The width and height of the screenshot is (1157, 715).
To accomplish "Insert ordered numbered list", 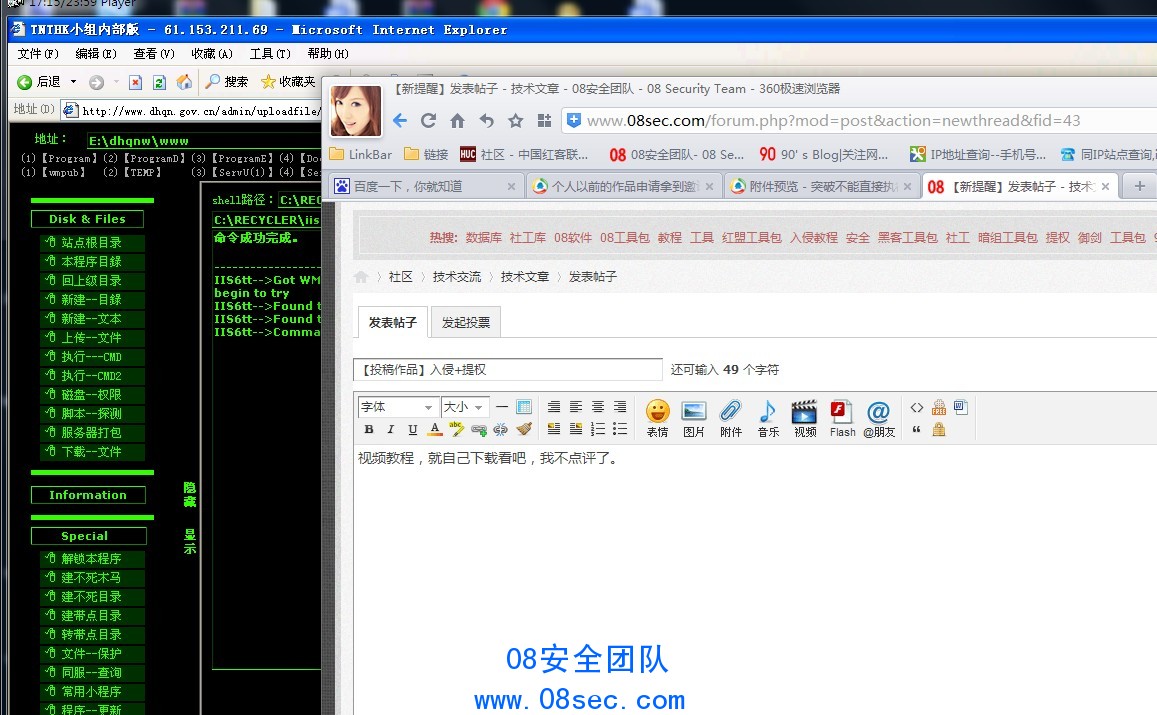I will pos(598,429).
